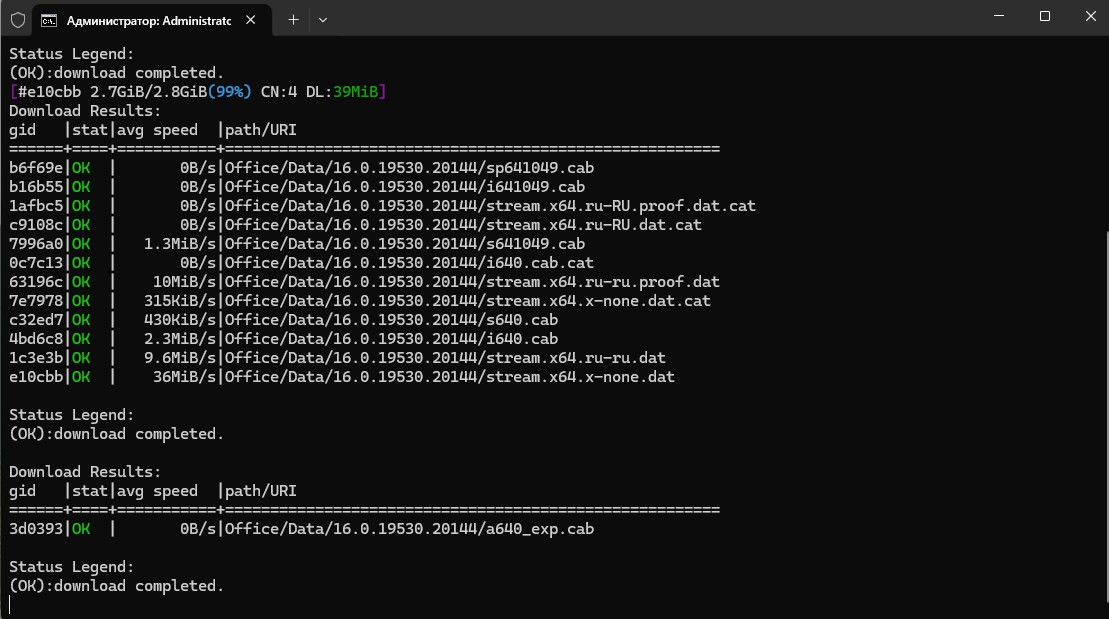1109x619 pixels.
Task: Click the sp641049.cab path line
Action: pyautogui.click(x=409, y=168)
